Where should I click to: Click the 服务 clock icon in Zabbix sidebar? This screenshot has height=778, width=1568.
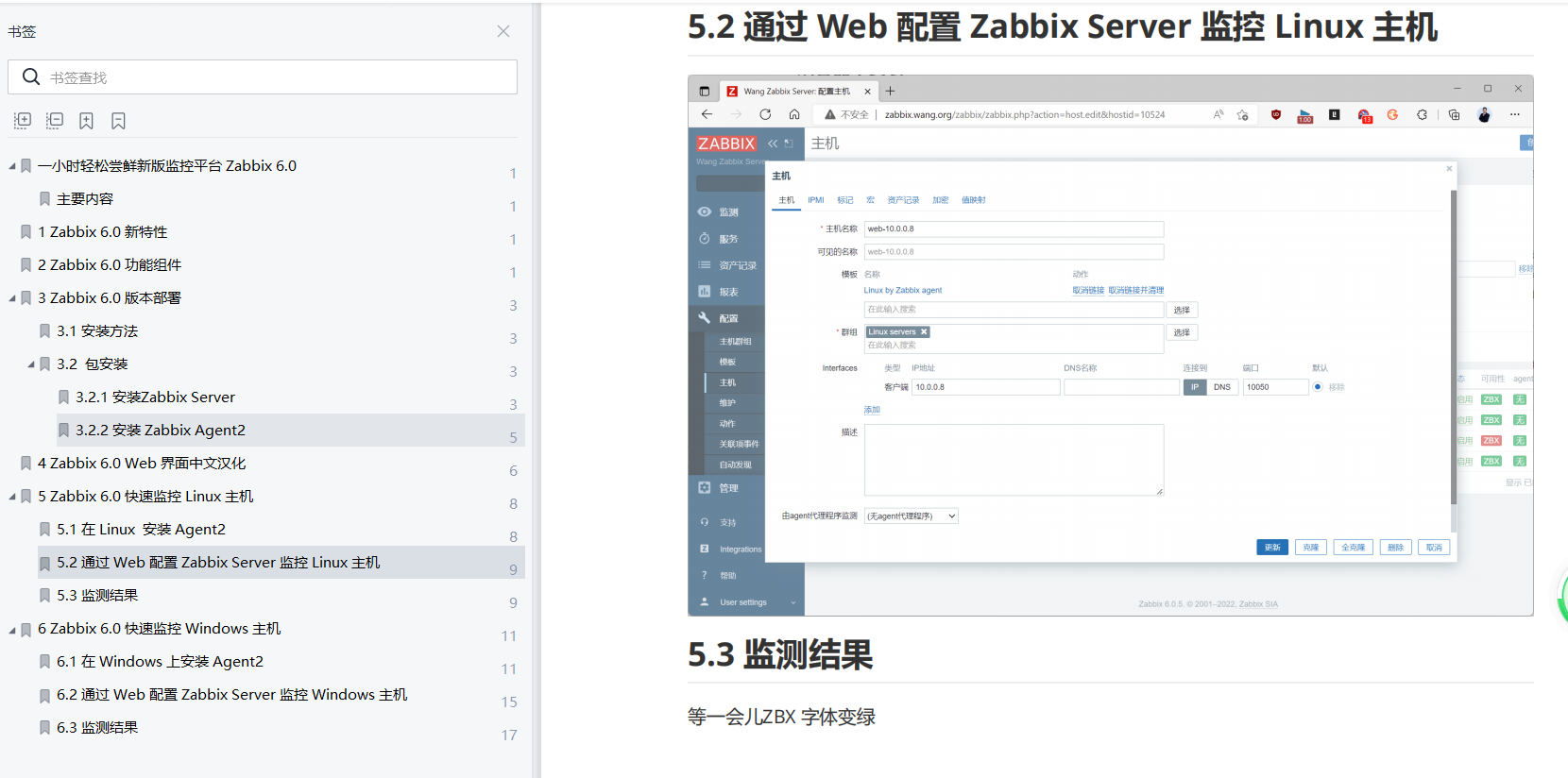coord(705,239)
